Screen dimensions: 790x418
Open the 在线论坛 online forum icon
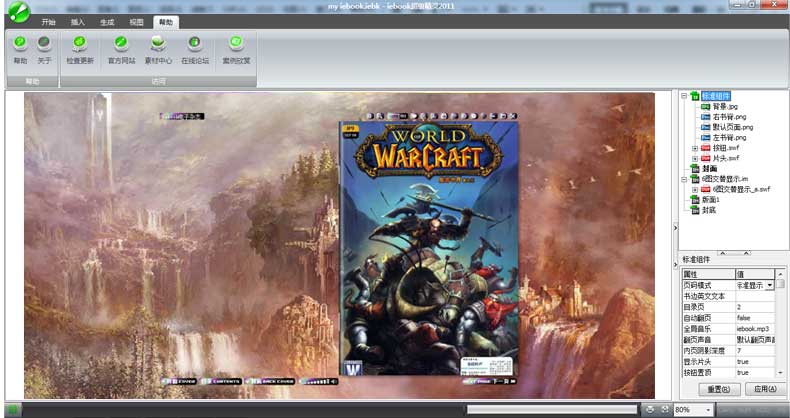click(x=195, y=42)
